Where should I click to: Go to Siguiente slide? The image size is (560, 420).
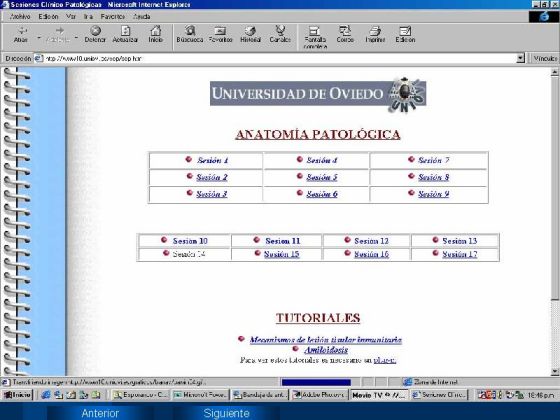pos(226,413)
